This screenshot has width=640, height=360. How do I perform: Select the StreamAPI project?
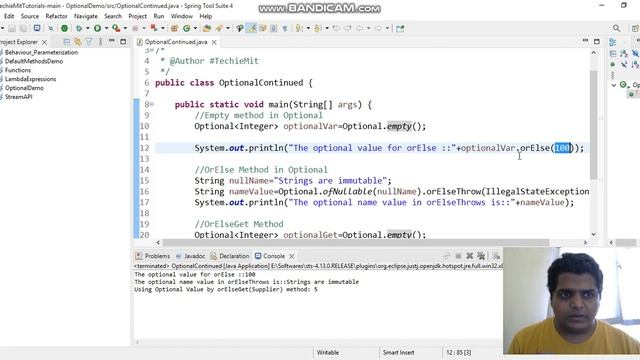[18, 97]
